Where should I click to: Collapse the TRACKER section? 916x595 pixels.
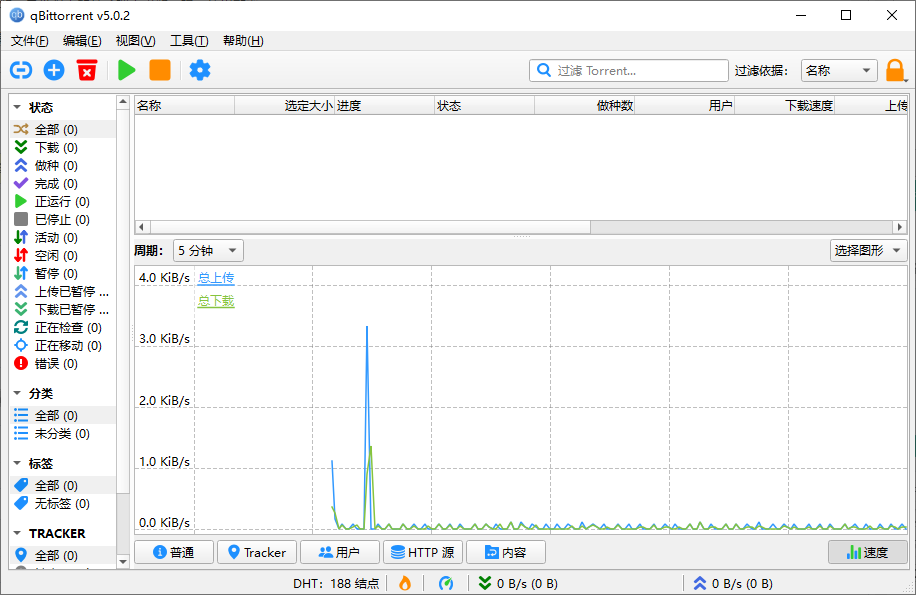(x=18, y=534)
